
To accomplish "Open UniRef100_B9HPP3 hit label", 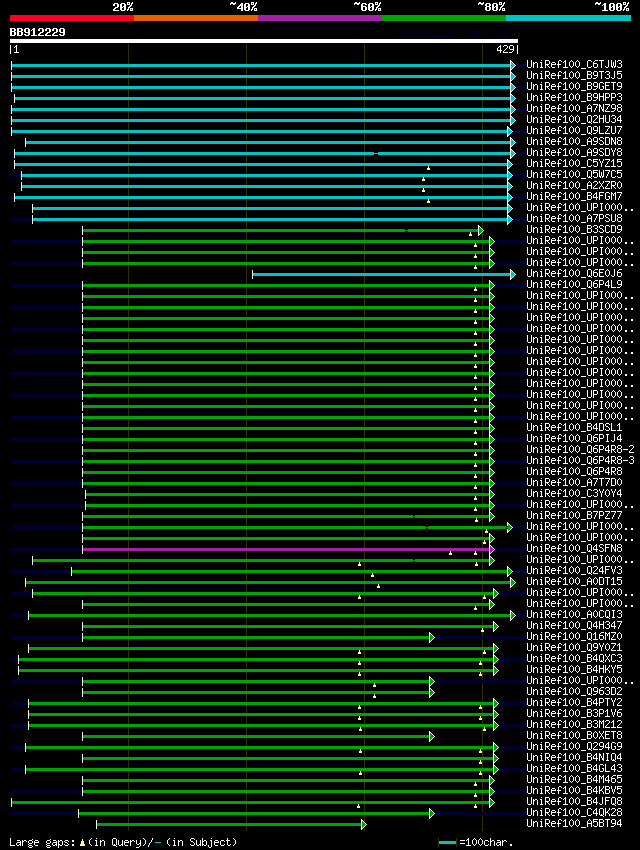I will [x=574, y=98].
